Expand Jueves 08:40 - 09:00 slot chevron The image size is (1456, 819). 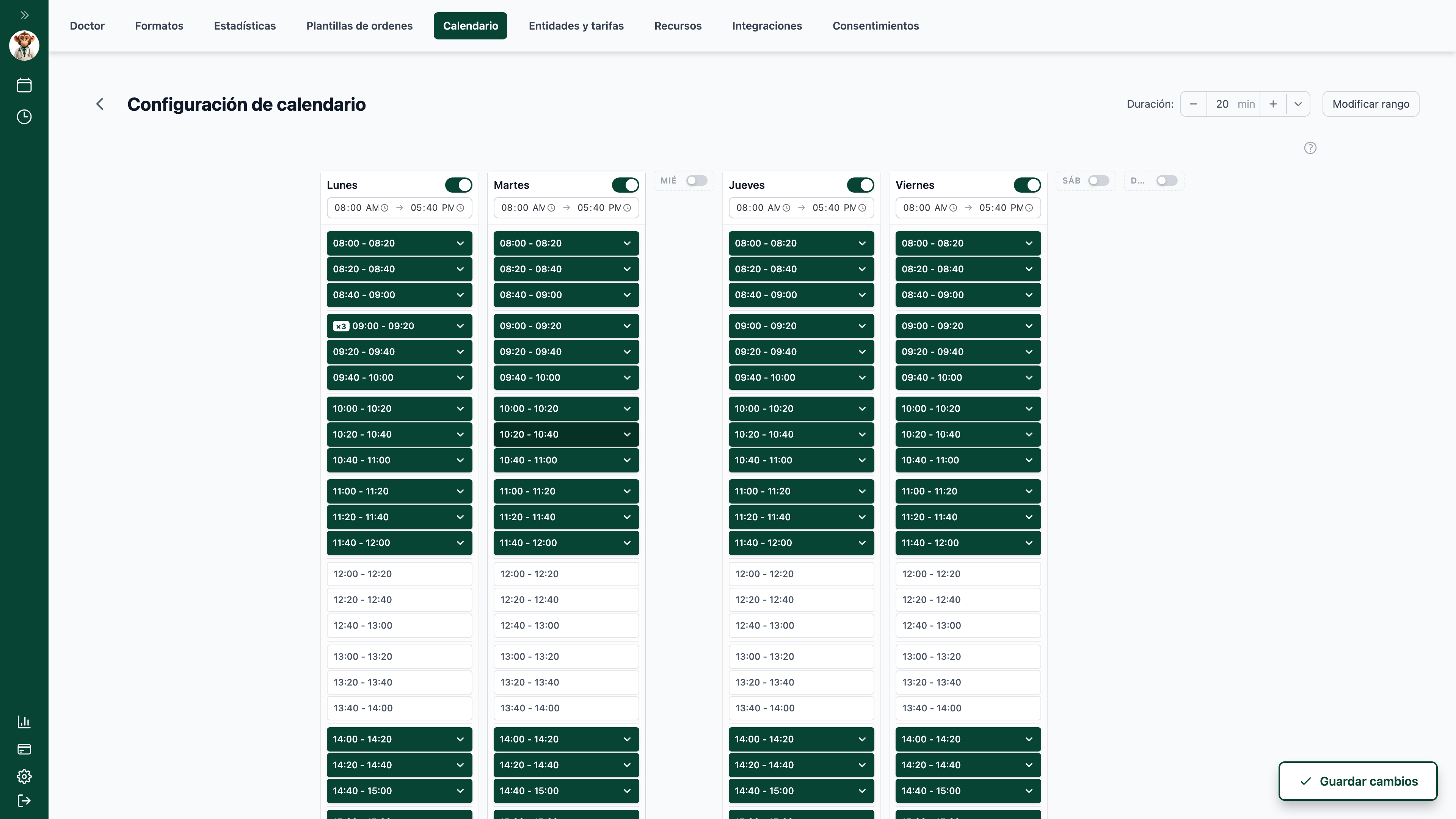click(862, 295)
